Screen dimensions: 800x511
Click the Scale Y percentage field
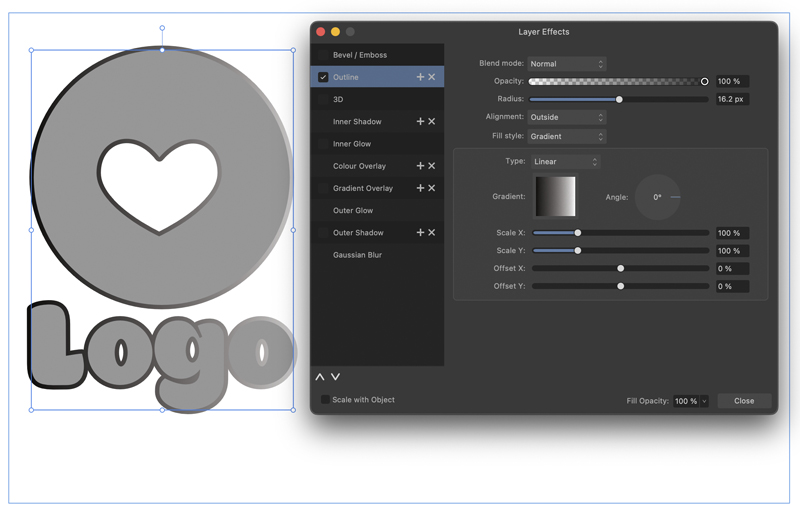(x=732, y=251)
